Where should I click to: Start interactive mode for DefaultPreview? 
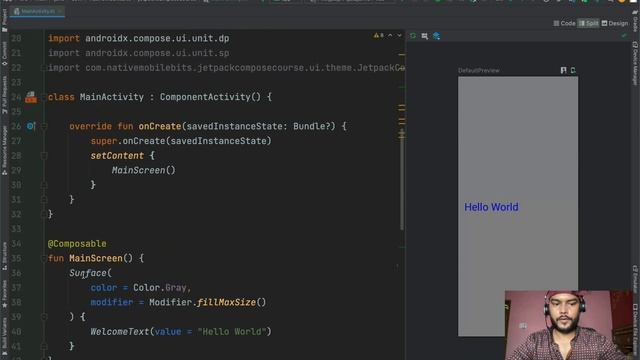click(563, 70)
